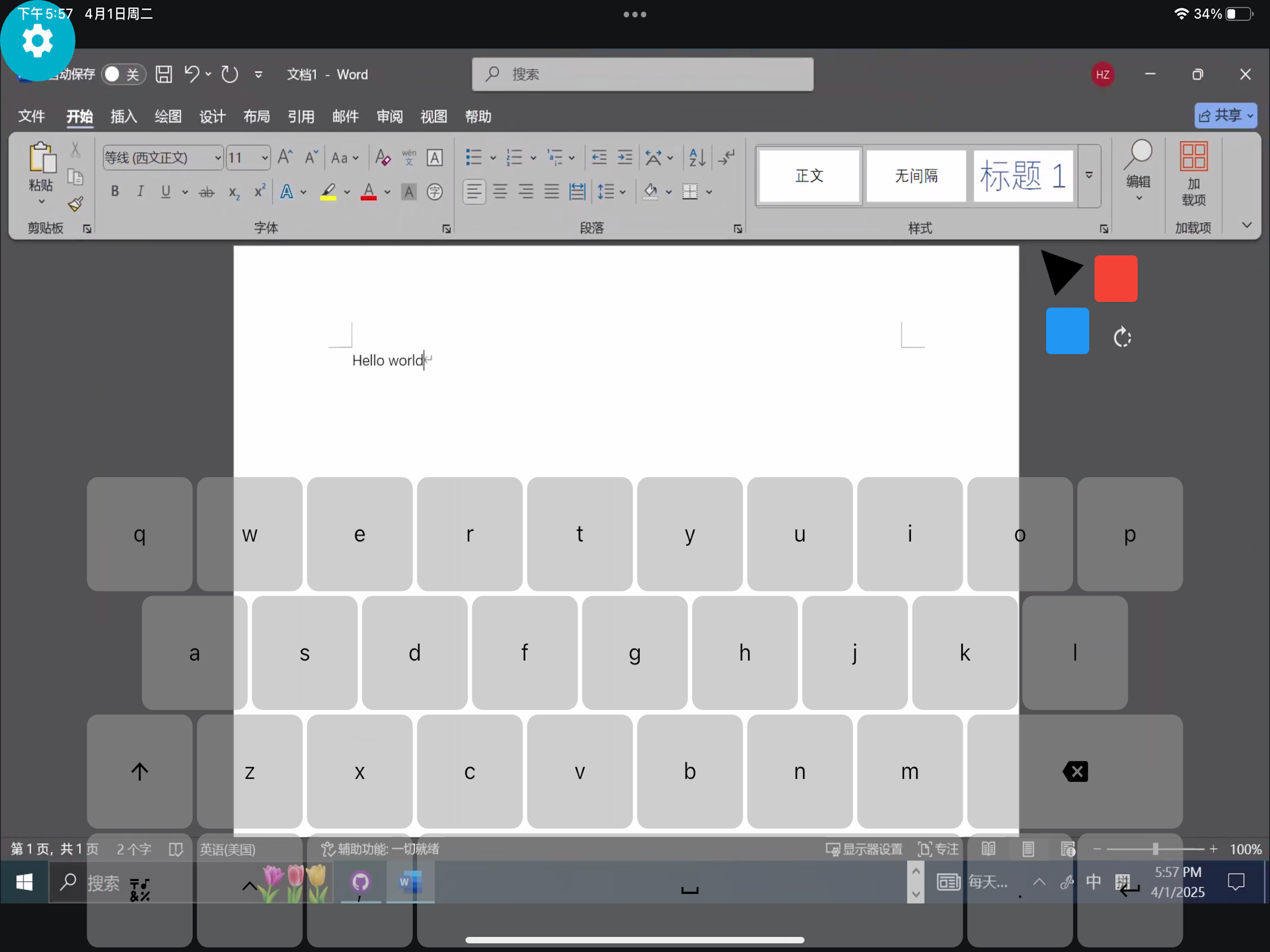The image size is (1270, 952).
Task: Click the Redo arrow in the title bar
Action: tap(230, 74)
